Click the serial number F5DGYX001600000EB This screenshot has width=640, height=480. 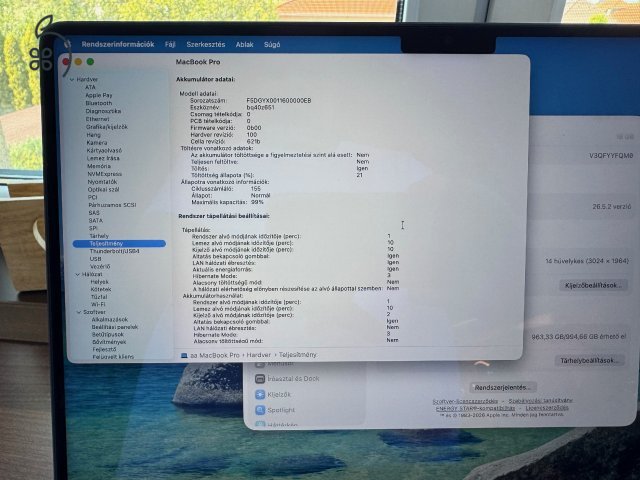click(x=279, y=100)
